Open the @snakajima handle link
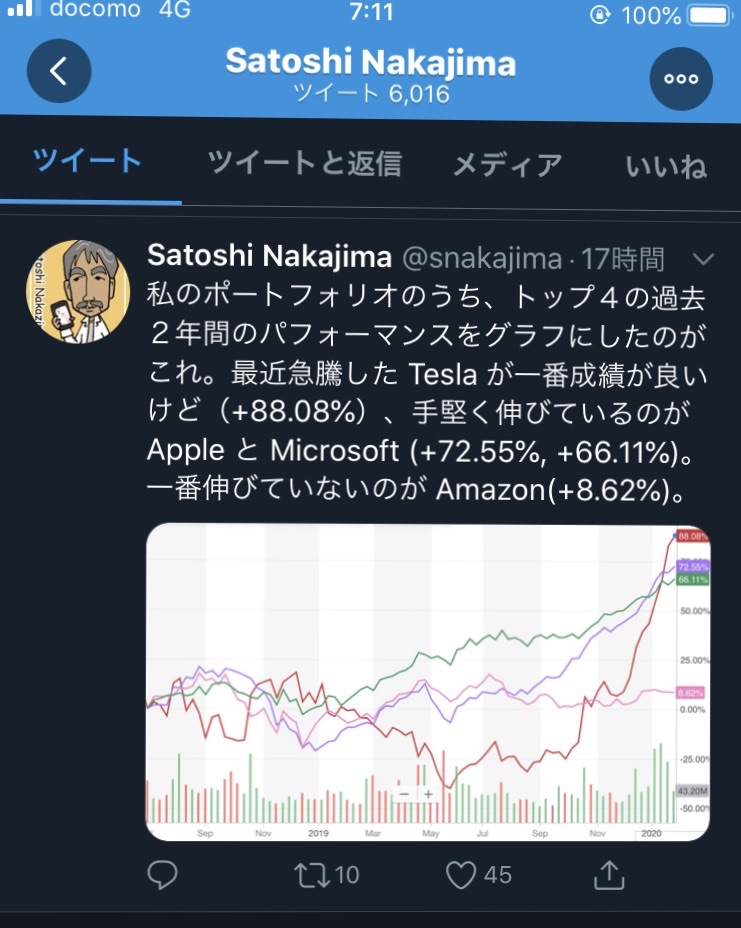 pos(481,258)
